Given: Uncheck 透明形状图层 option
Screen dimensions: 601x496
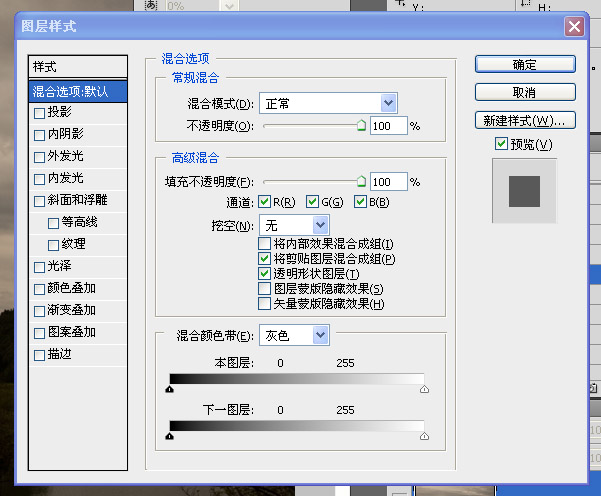Looking at the screenshot, I should 264,273.
